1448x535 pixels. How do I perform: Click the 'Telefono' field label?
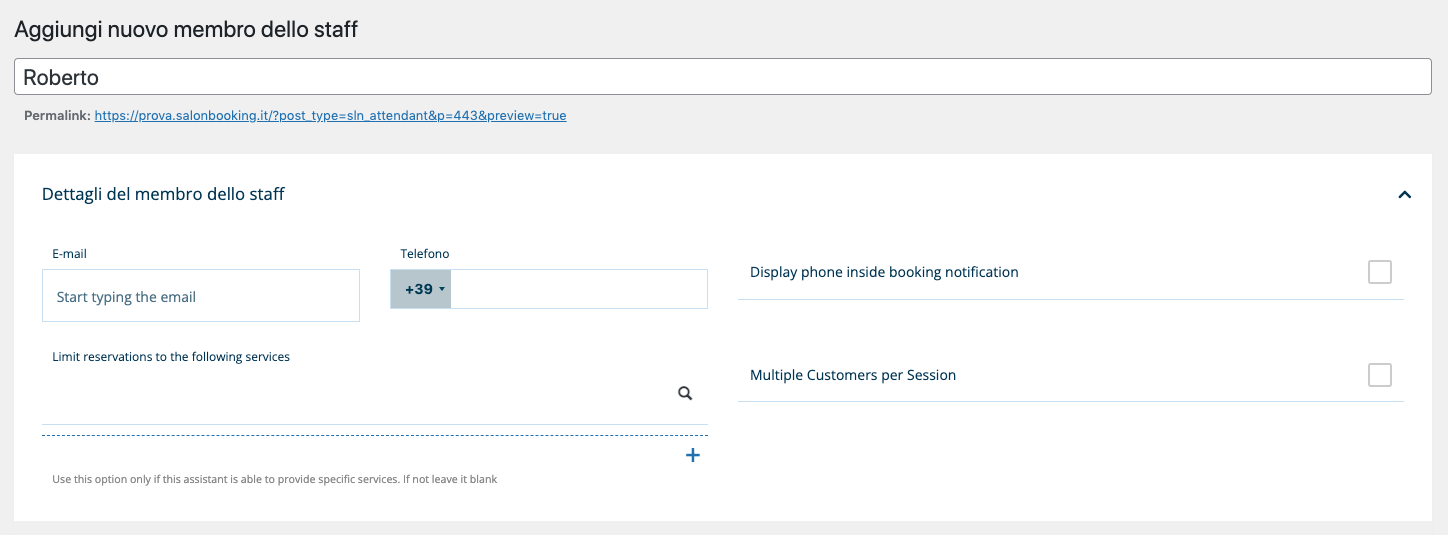425,254
